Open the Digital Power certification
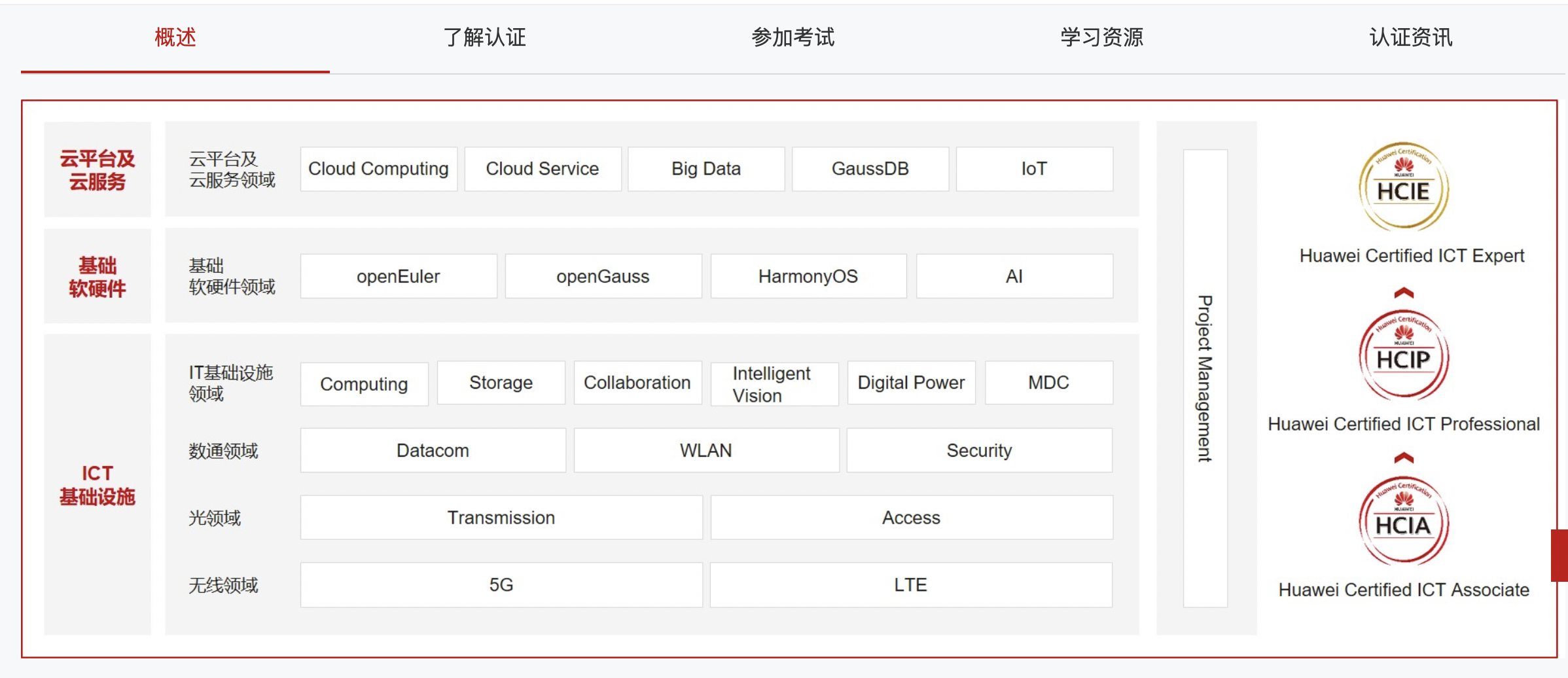Viewport: 1568px width, 678px height. (912, 383)
